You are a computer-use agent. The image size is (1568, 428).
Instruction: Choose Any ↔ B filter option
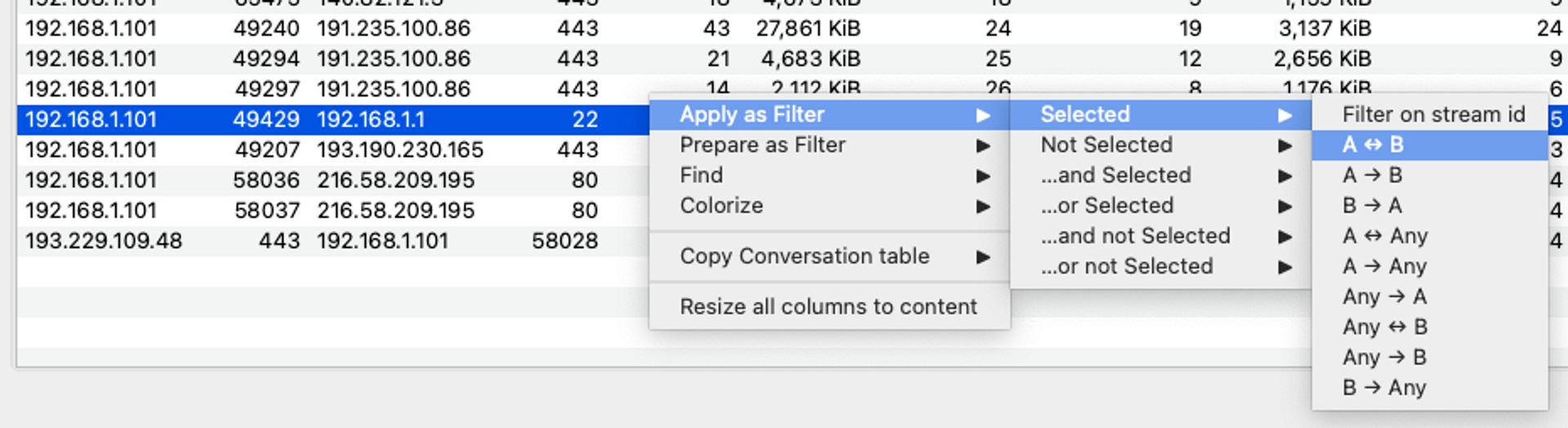[x=1384, y=327]
